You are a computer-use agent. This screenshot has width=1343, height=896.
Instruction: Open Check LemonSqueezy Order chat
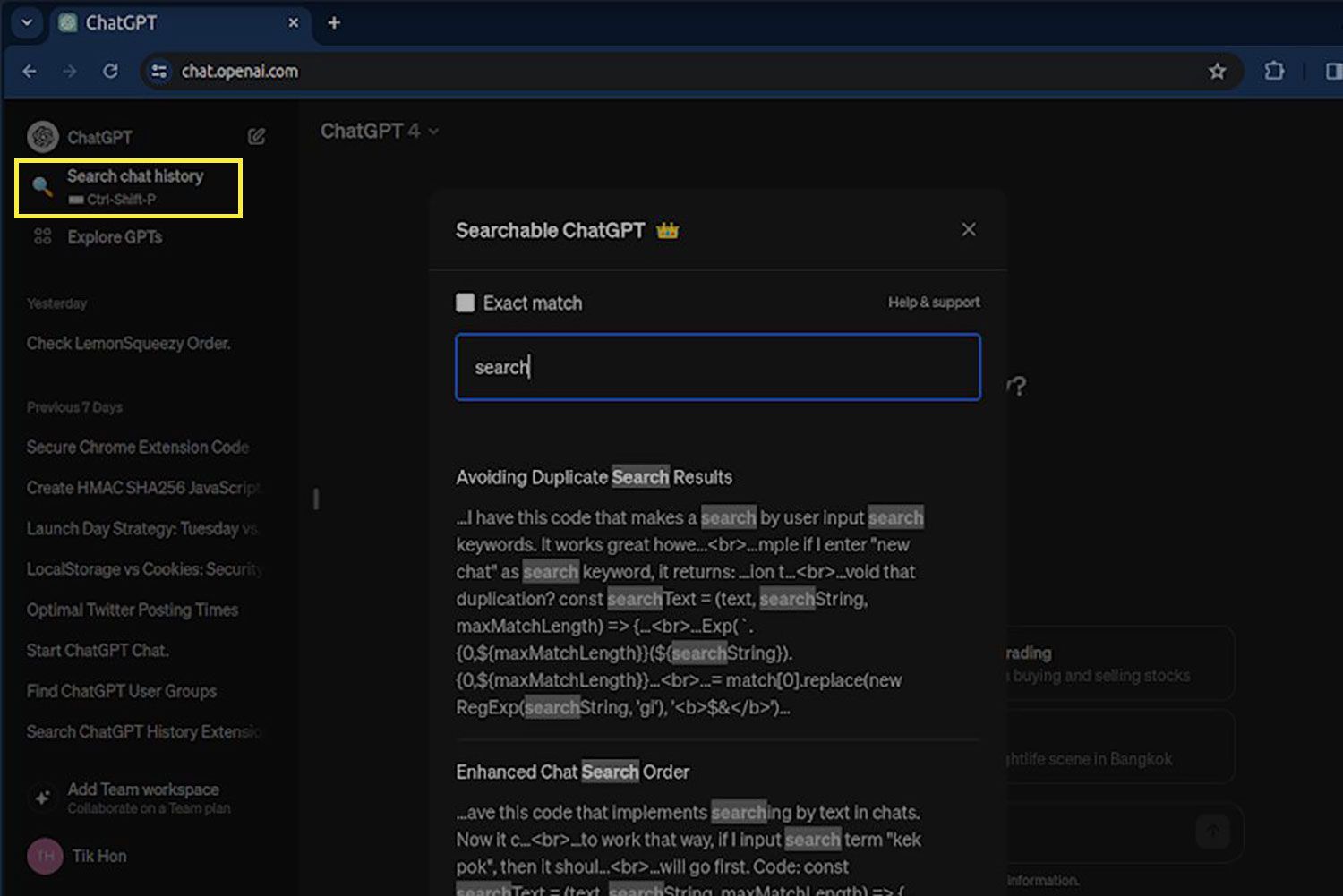coord(129,344)
